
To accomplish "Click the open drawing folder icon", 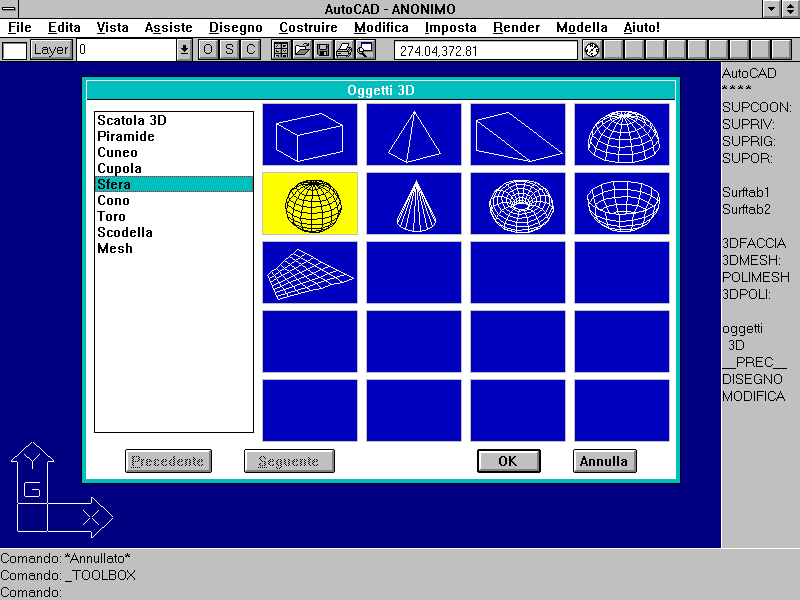I will tap(302, 49).
